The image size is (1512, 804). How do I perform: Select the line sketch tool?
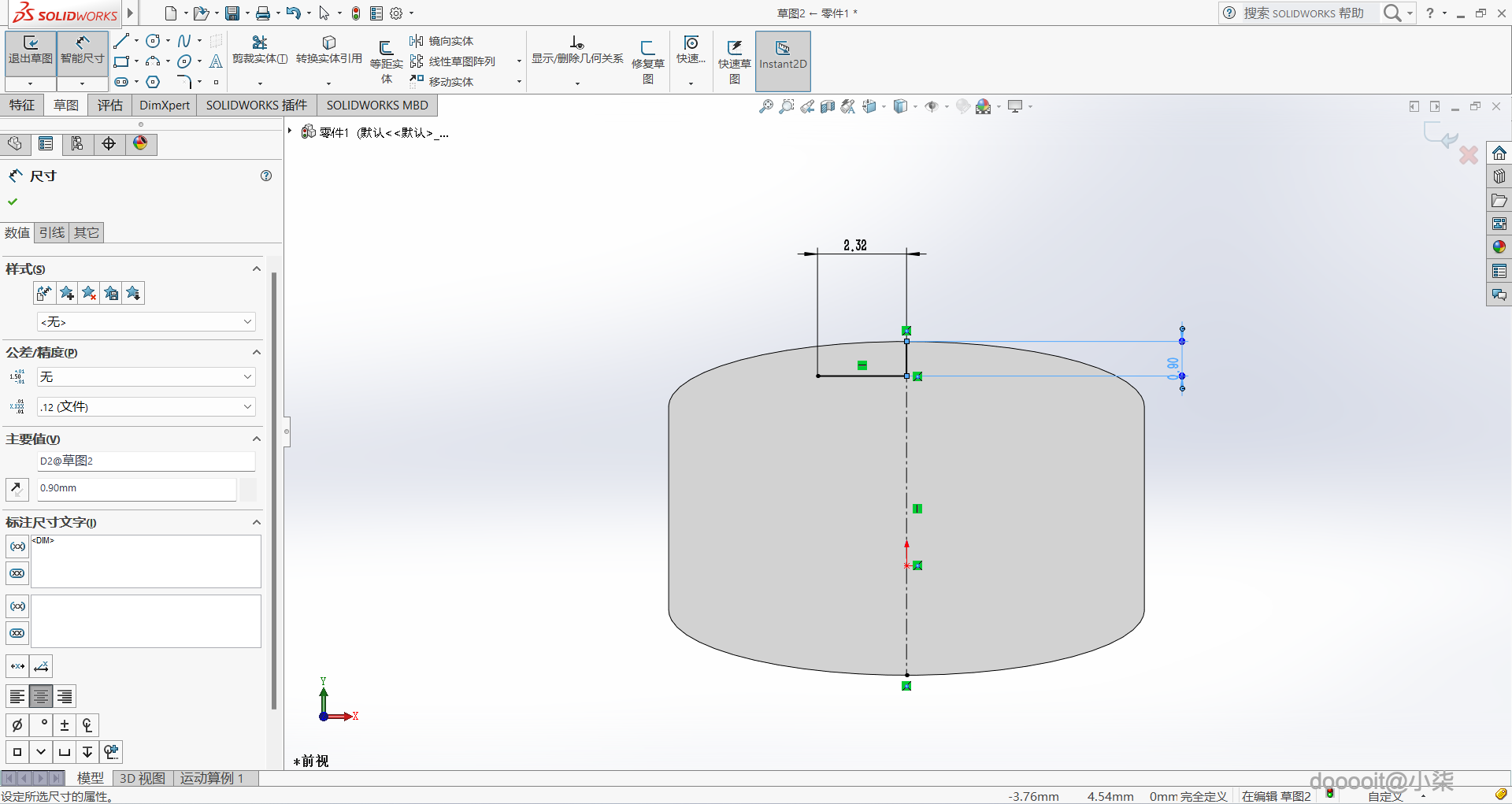point(120,41)
